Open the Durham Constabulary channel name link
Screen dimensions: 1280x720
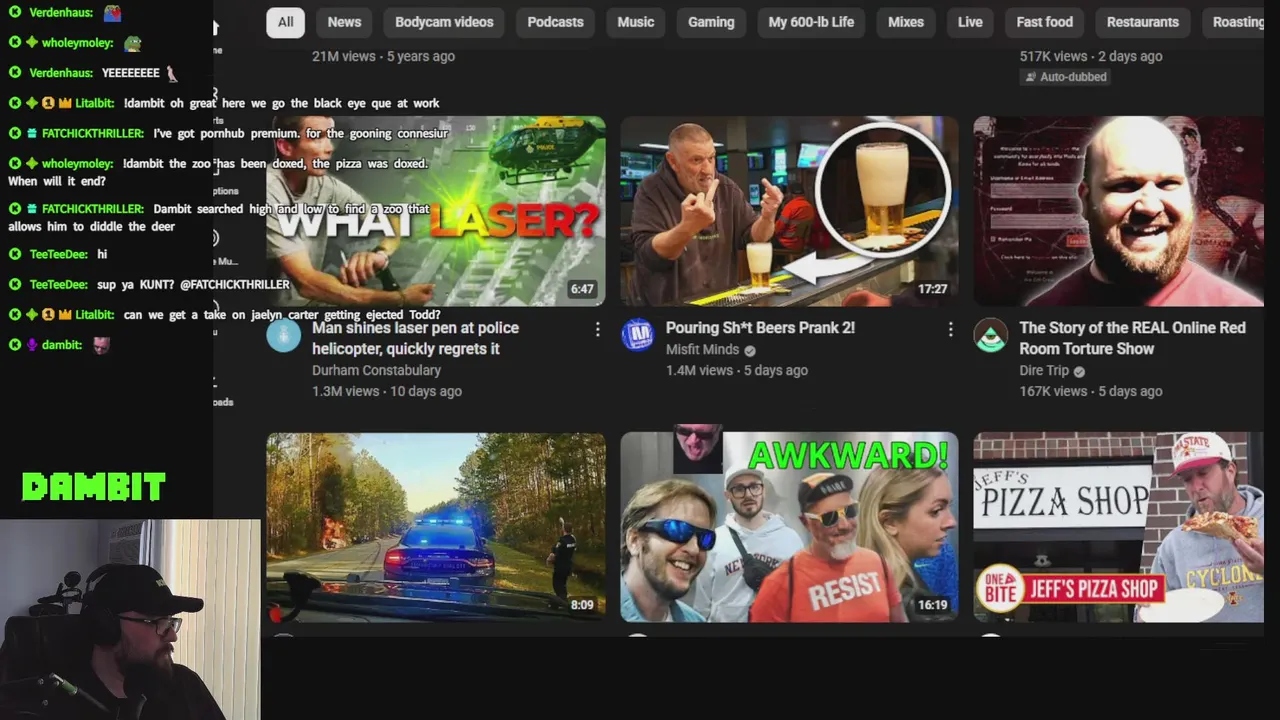point(376,370)
